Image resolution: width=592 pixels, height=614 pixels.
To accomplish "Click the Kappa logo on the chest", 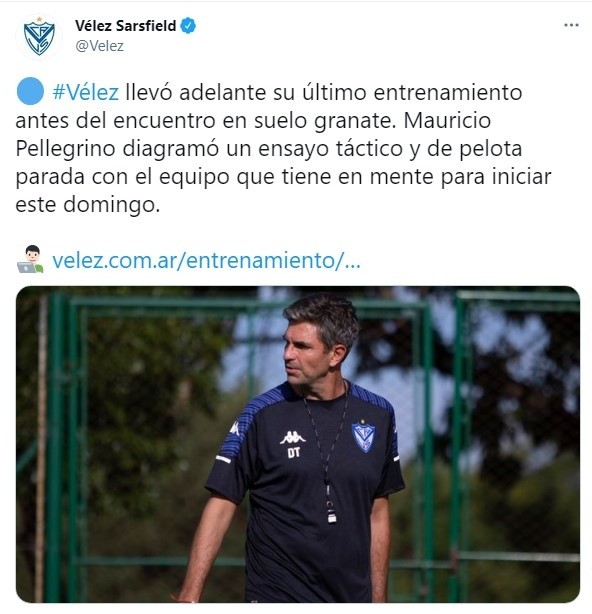I will pos(292,437).
